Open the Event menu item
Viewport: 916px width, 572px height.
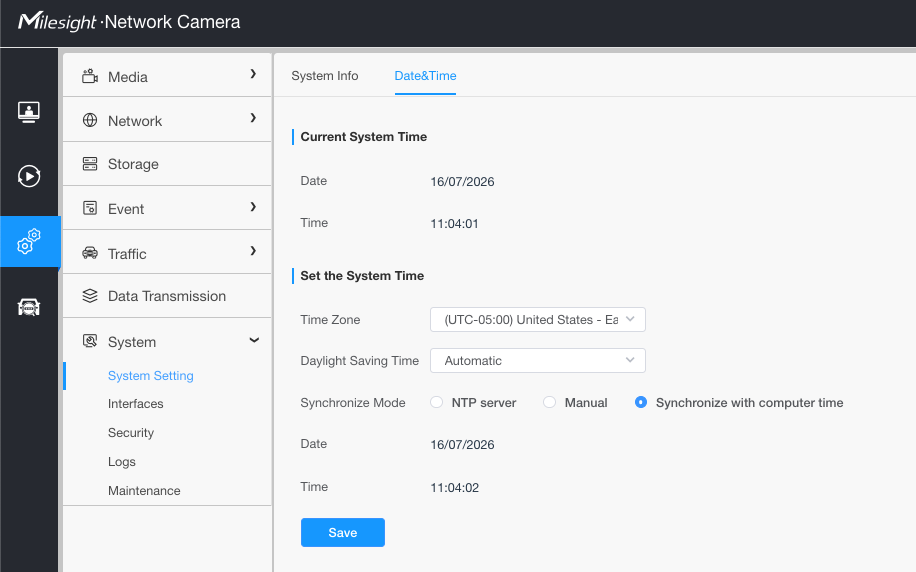pyautogui.click(x=167, y=208)
